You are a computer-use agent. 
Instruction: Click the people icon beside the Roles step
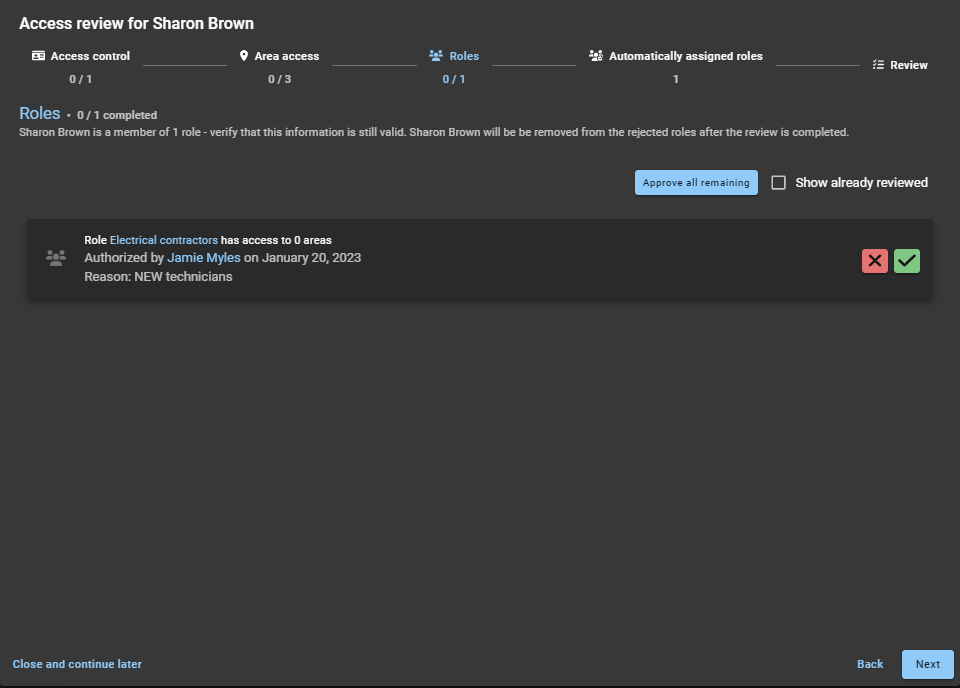coord(435,56)
